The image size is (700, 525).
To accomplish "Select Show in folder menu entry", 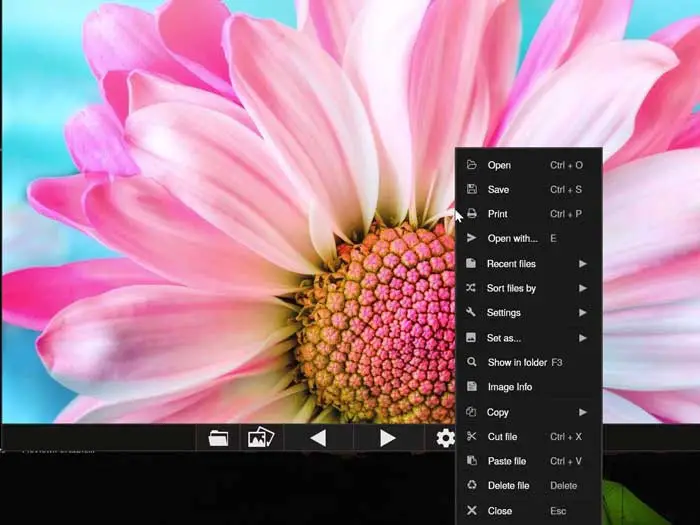I will pyautogui.click(x=529, y=362).
